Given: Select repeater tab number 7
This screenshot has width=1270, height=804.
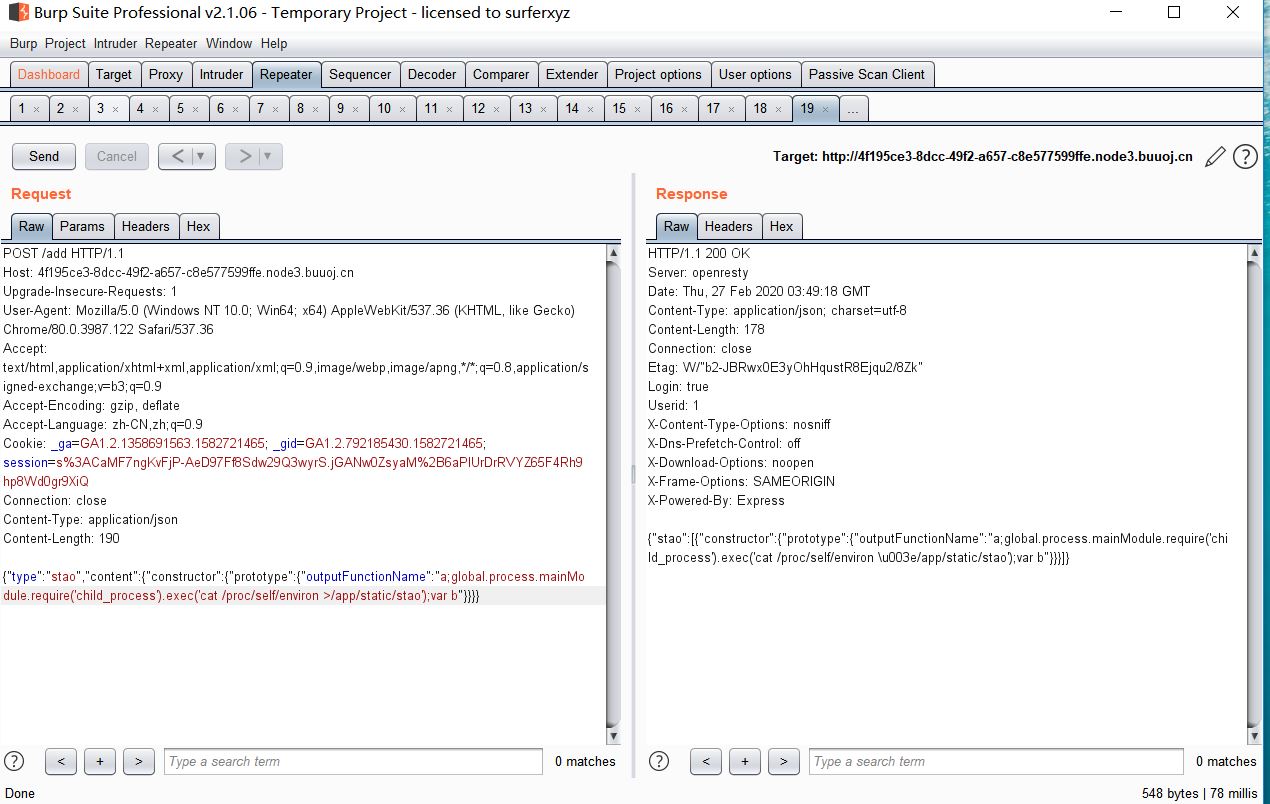Looking at the screenshot, I should [x=268, y=109].
